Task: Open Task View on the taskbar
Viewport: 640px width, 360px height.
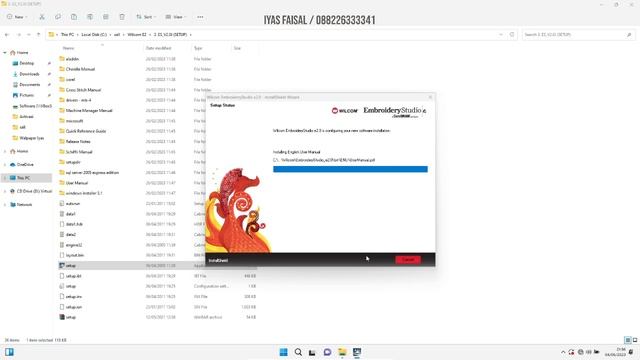Action: tap(312, 352)
